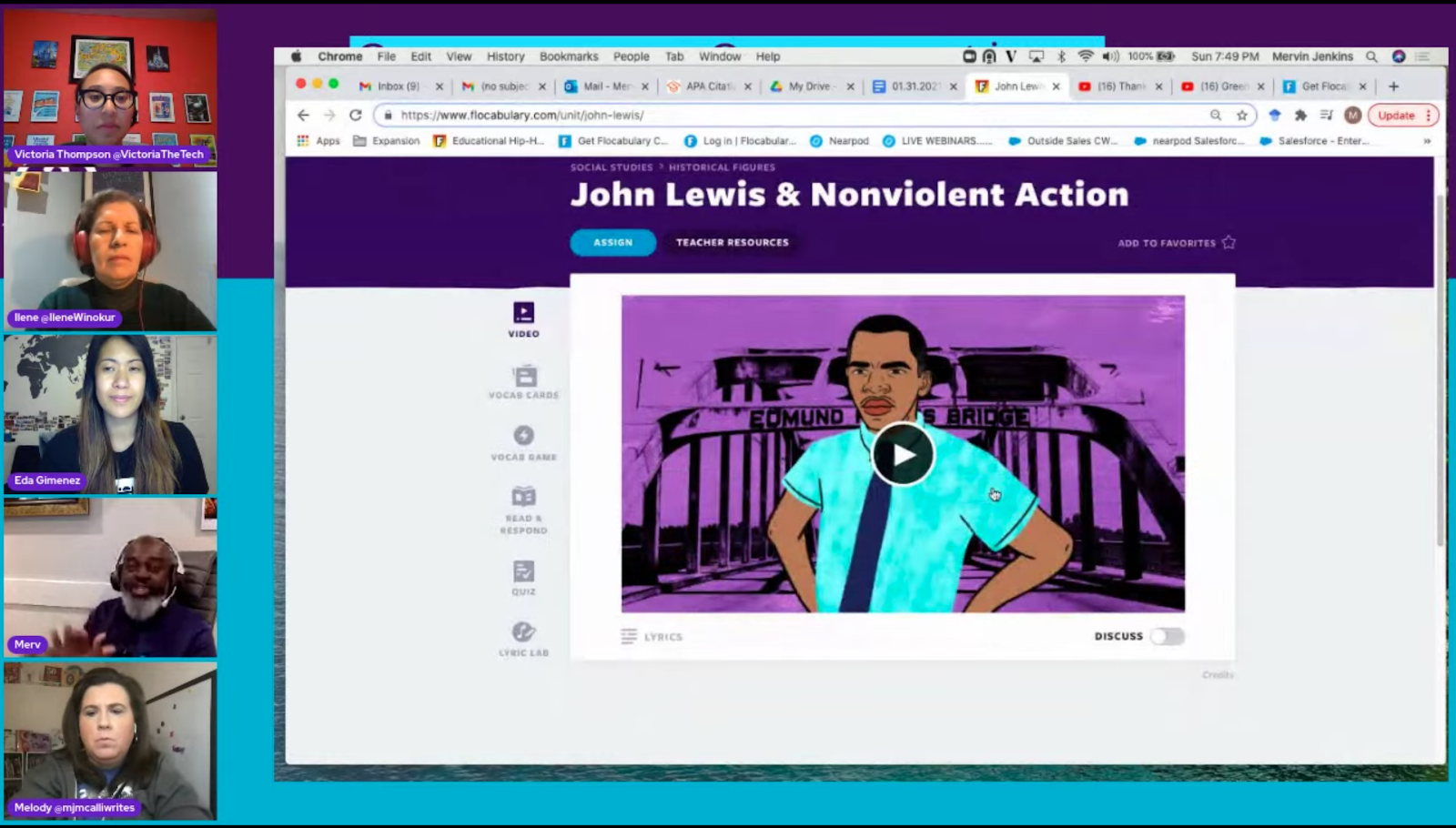View the video Credits link
Image resolution: width=1456 pixels, height=828 pixels.
pos(1218,675)
